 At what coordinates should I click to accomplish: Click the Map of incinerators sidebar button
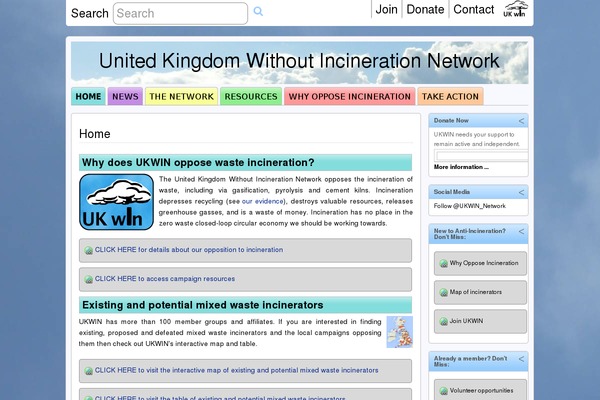point(480,292)
